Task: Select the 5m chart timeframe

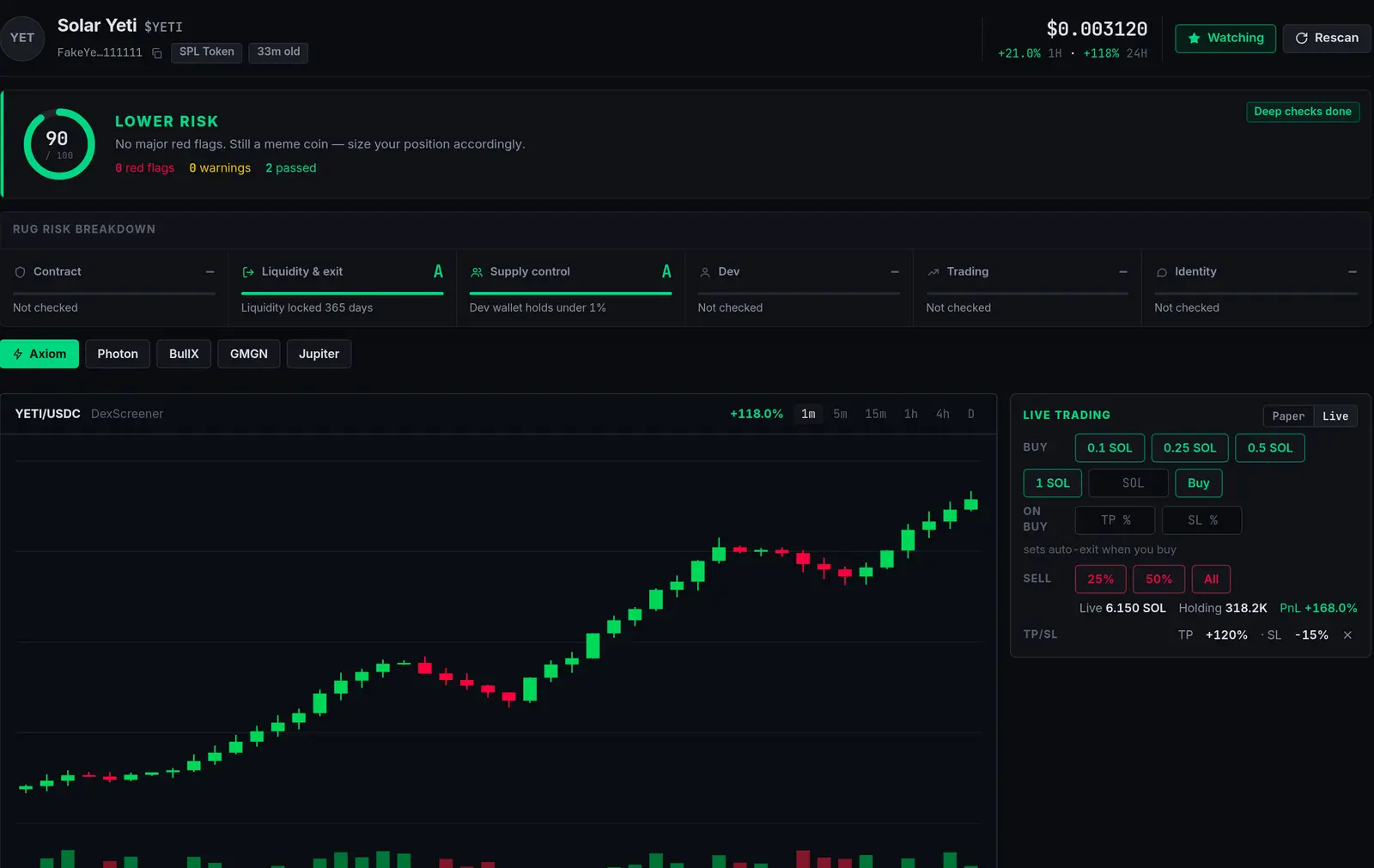Action: tap(840, 414)
